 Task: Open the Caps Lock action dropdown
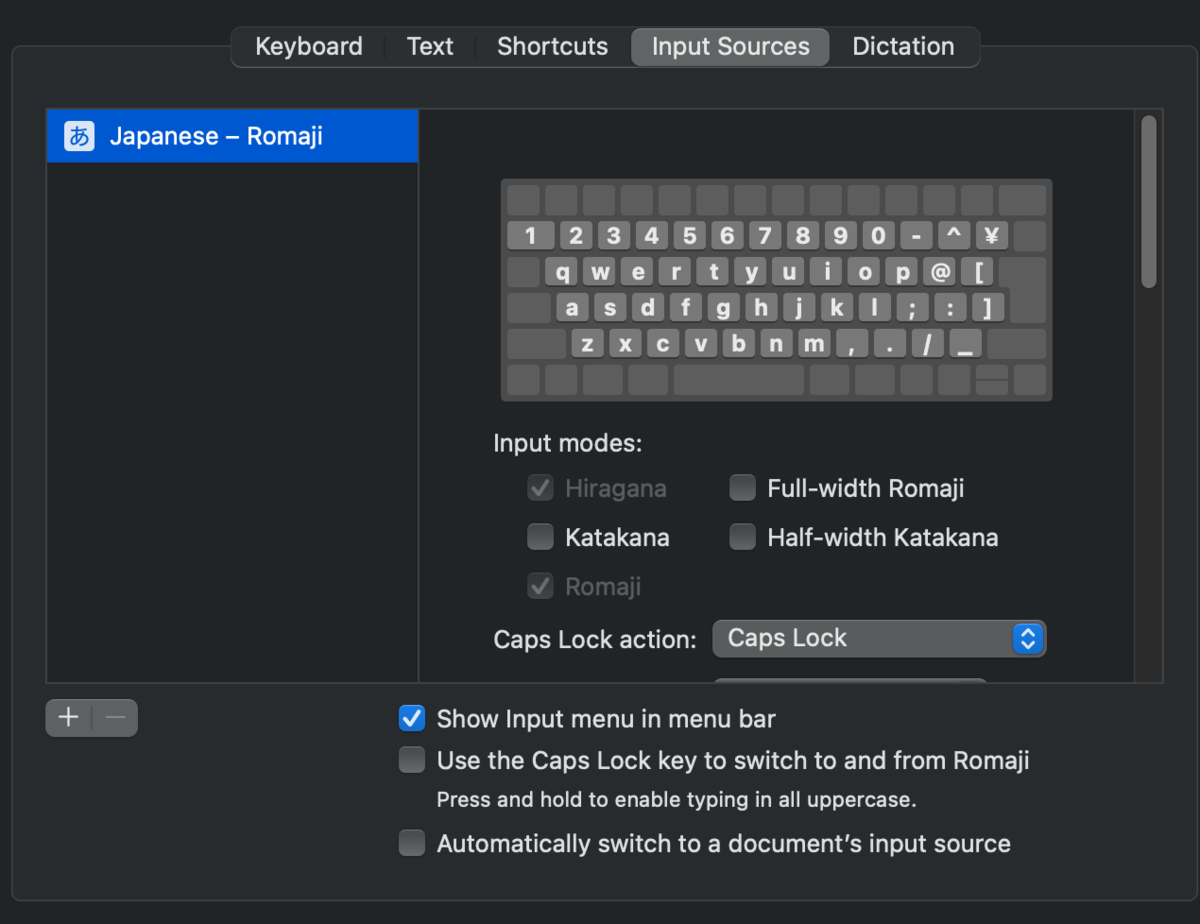(x=879, y=638)
